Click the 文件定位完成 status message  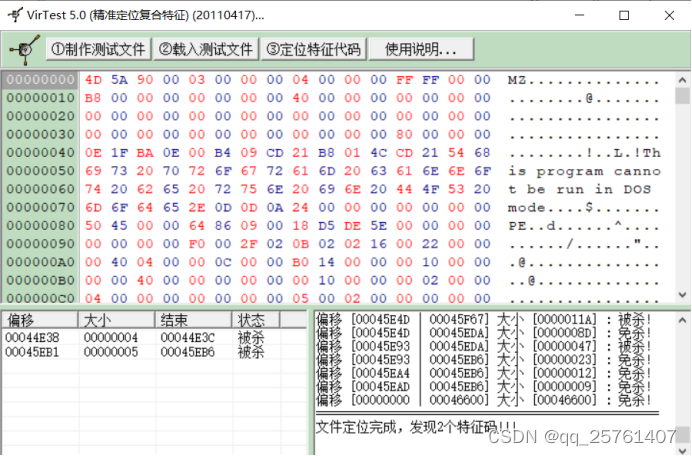click(x=416, y=427)
